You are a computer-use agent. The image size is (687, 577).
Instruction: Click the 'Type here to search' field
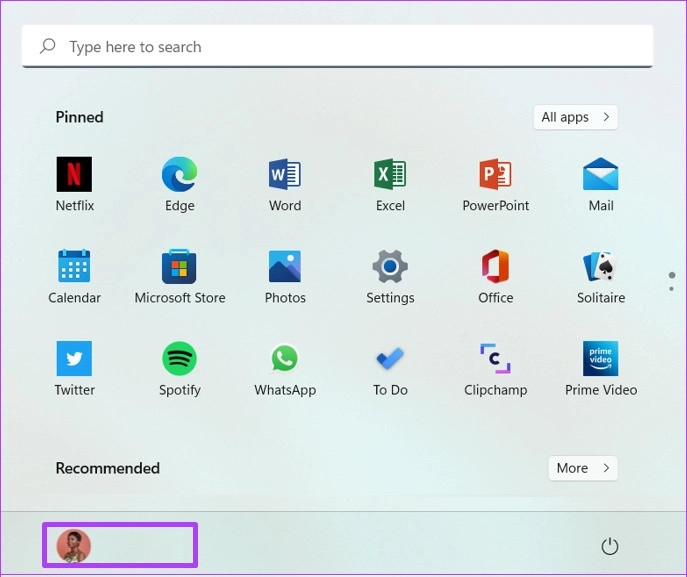click(x=337, y=46)
